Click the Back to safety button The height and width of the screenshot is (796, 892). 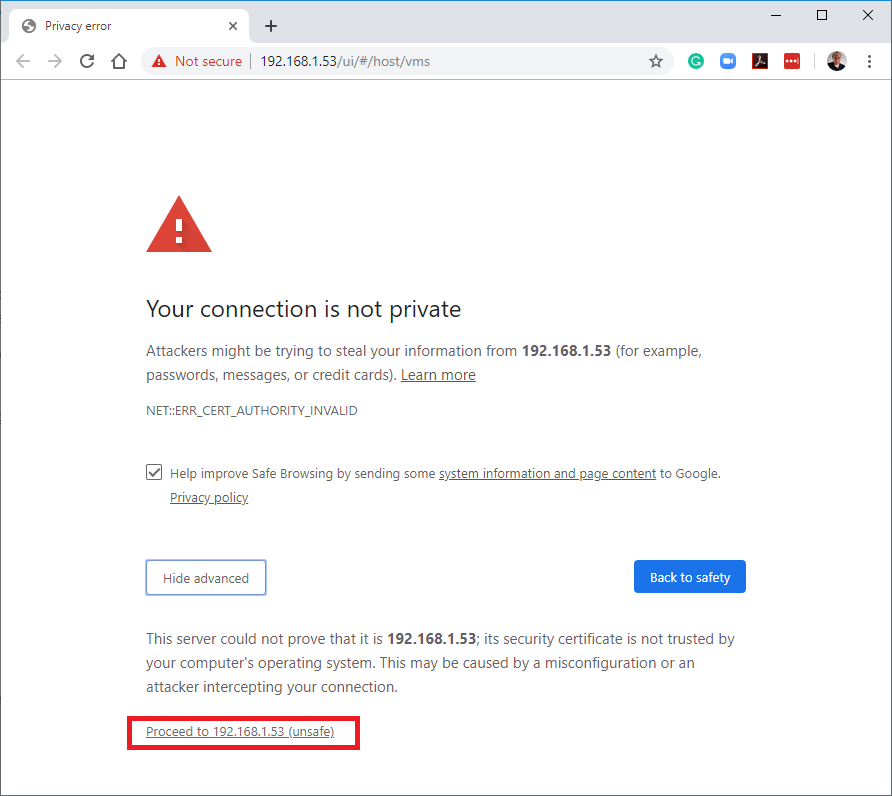pyautogui.click(x=690, y=577)
